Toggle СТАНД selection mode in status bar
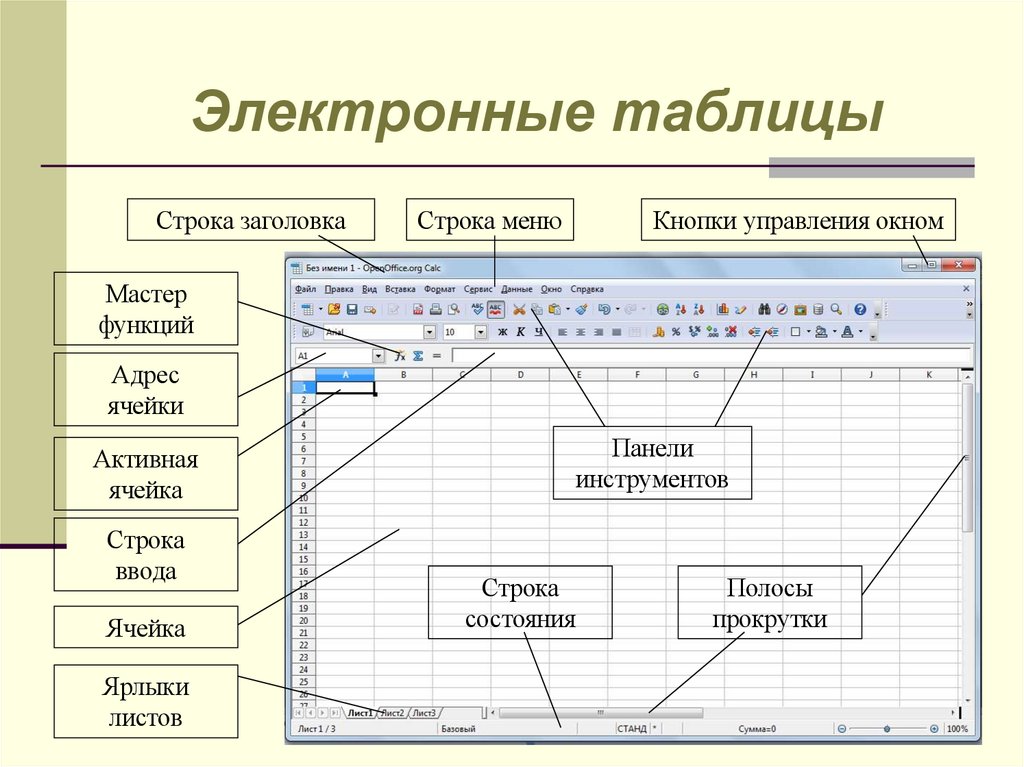Screen dimensions: 1024x767 (x=632, y=728)
